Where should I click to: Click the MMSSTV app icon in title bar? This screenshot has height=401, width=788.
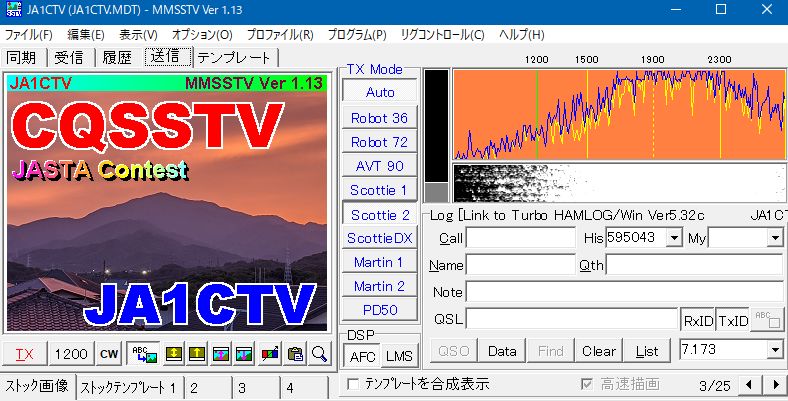14,10
